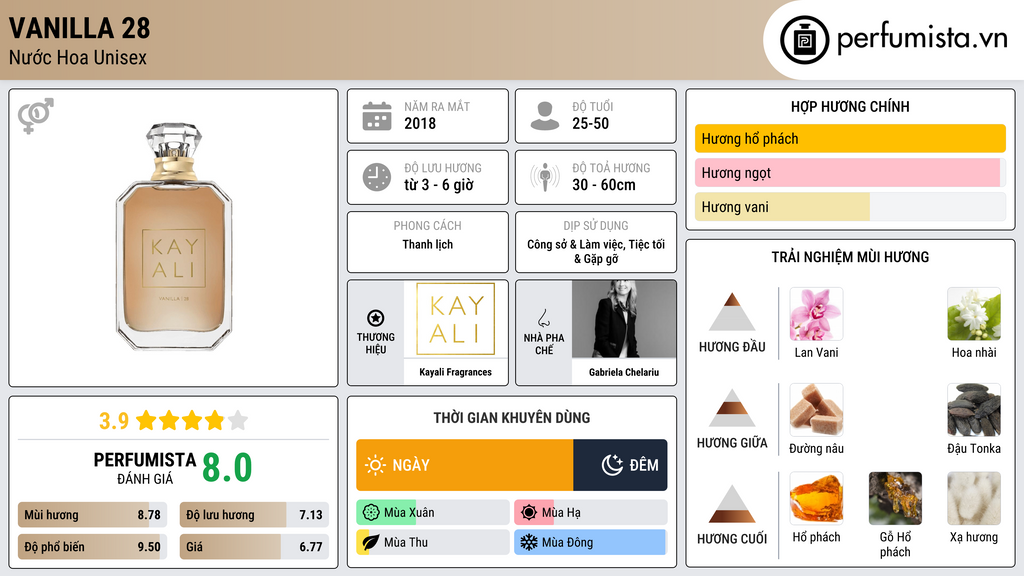Image resolution: width=1024 pixels, height=576 pixels.
Task: Click the perfumista.vn logo icon
Action: 803,40
